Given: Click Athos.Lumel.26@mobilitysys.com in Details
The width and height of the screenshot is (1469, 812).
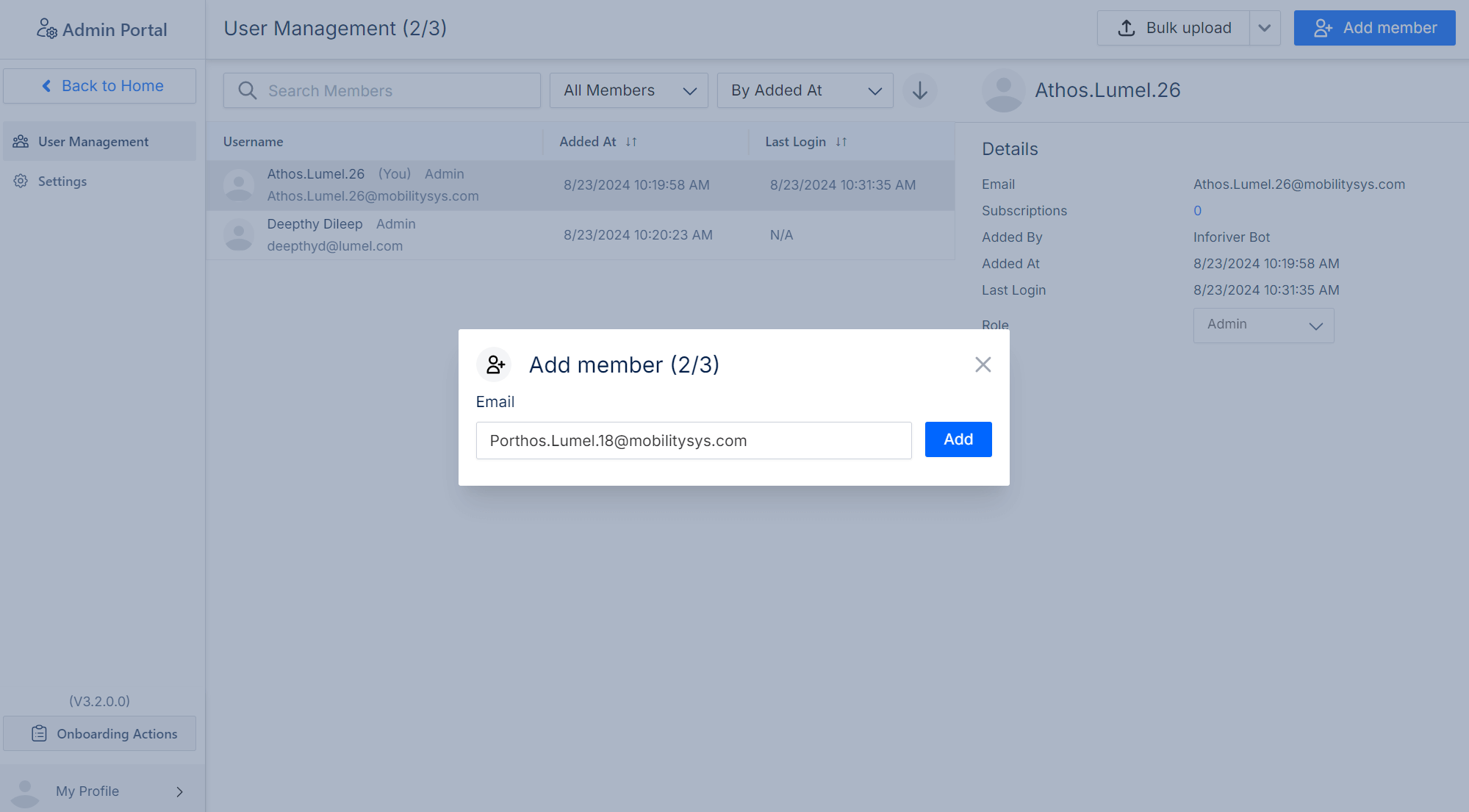Looking at the screenshot, I should [1299, 184].
